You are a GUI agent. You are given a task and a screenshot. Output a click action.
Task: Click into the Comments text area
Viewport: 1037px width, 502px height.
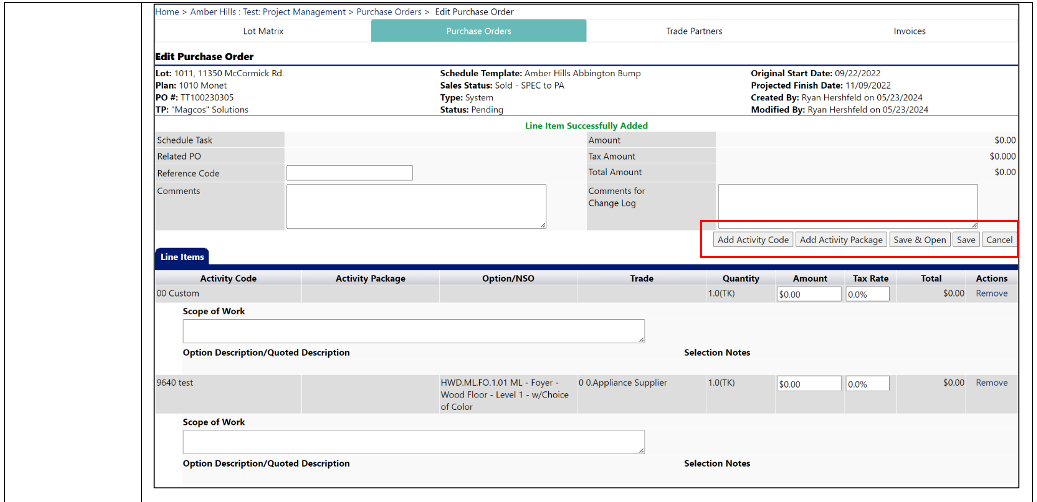[x=417, y=207]
